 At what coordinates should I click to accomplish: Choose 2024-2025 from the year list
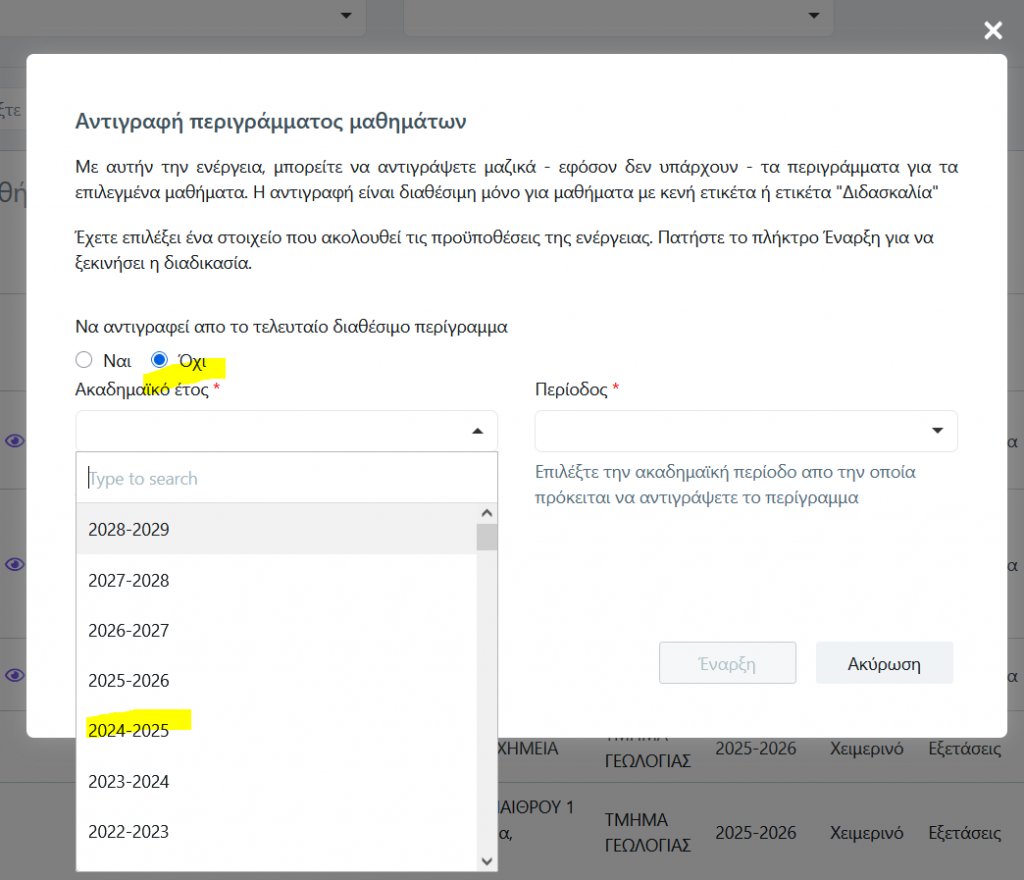129,731
